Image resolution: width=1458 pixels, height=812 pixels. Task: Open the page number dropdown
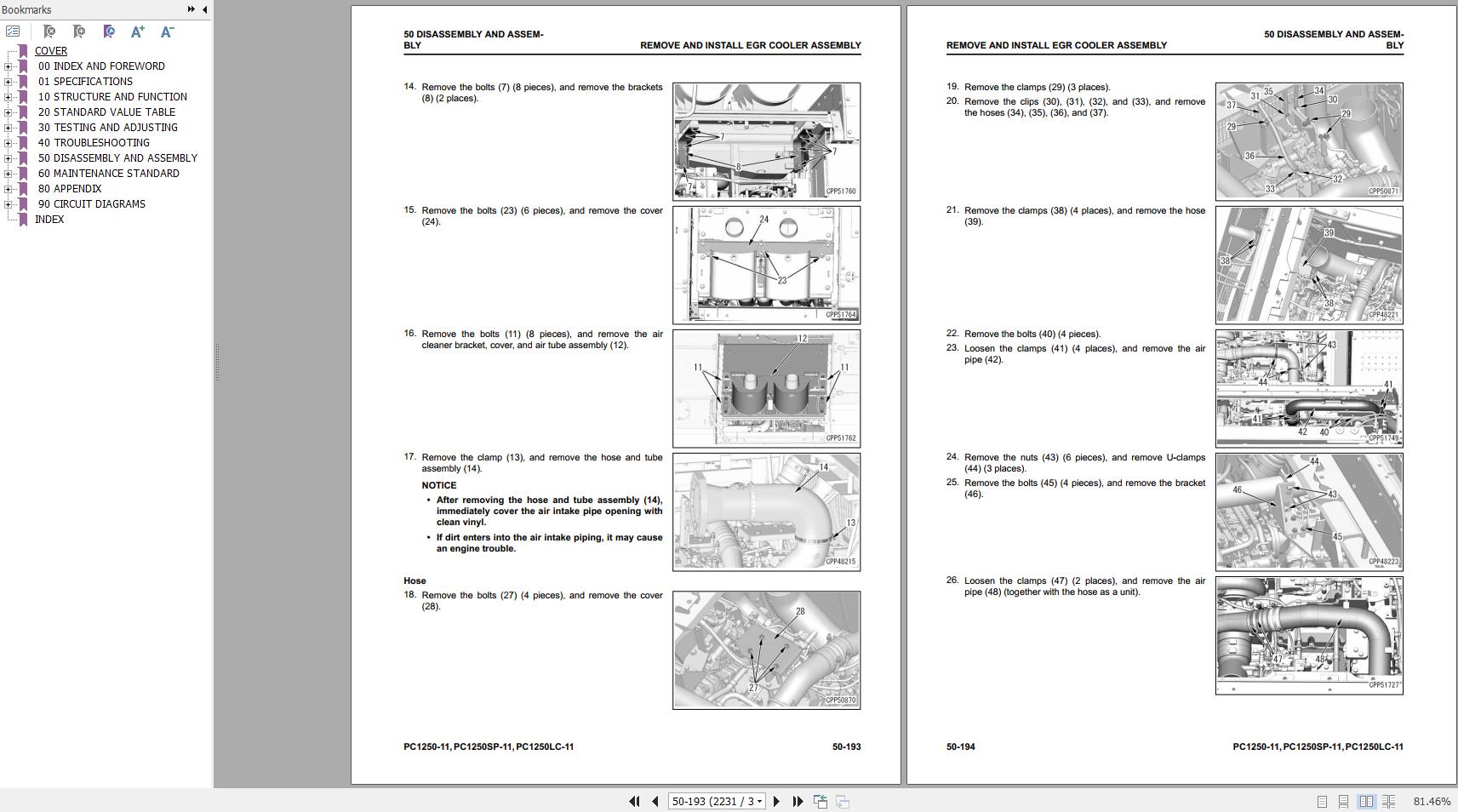tap(759, 801)
